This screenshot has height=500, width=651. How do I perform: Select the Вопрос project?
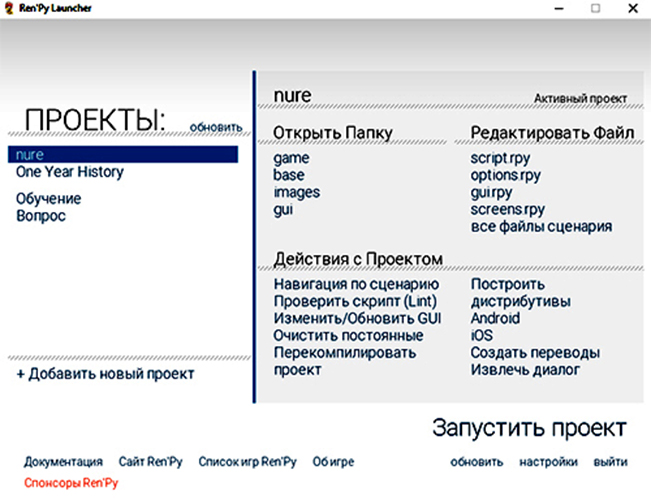(41, 216)
